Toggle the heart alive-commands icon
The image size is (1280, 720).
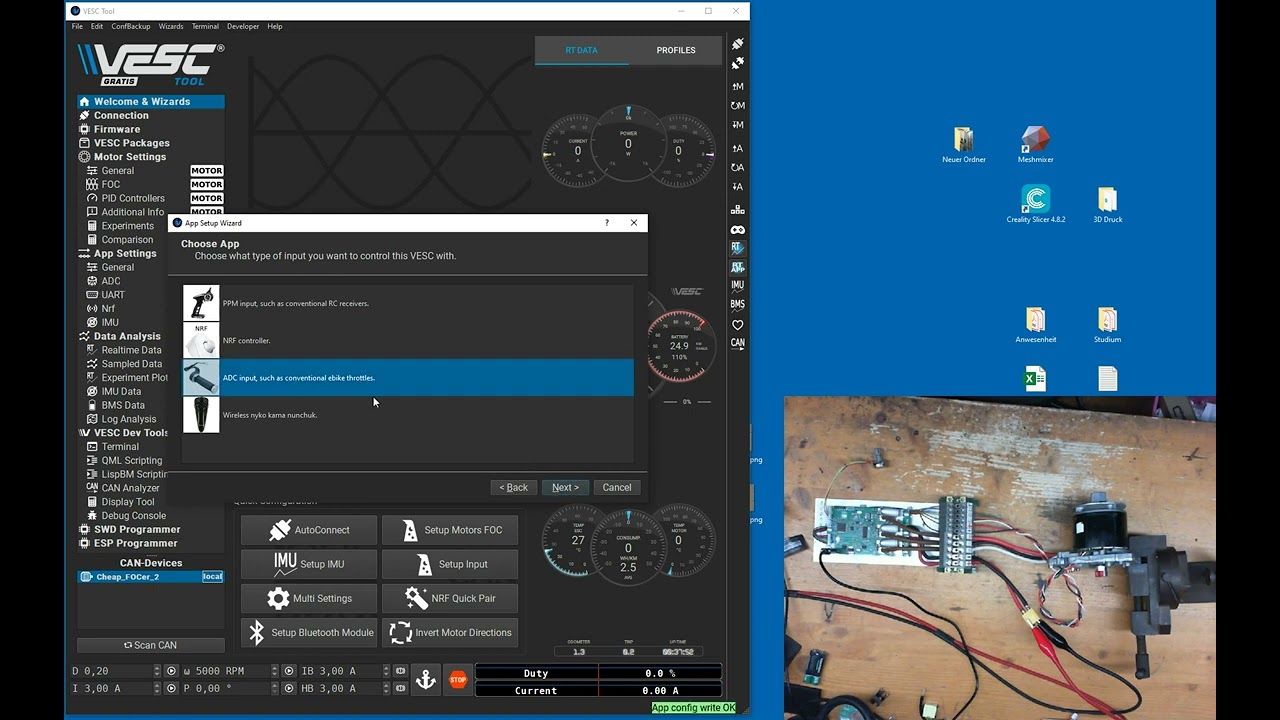coord(738,324)
